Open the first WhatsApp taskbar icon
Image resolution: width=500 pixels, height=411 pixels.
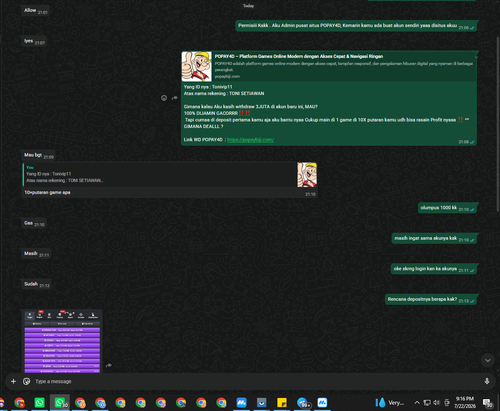click(39, 403)
